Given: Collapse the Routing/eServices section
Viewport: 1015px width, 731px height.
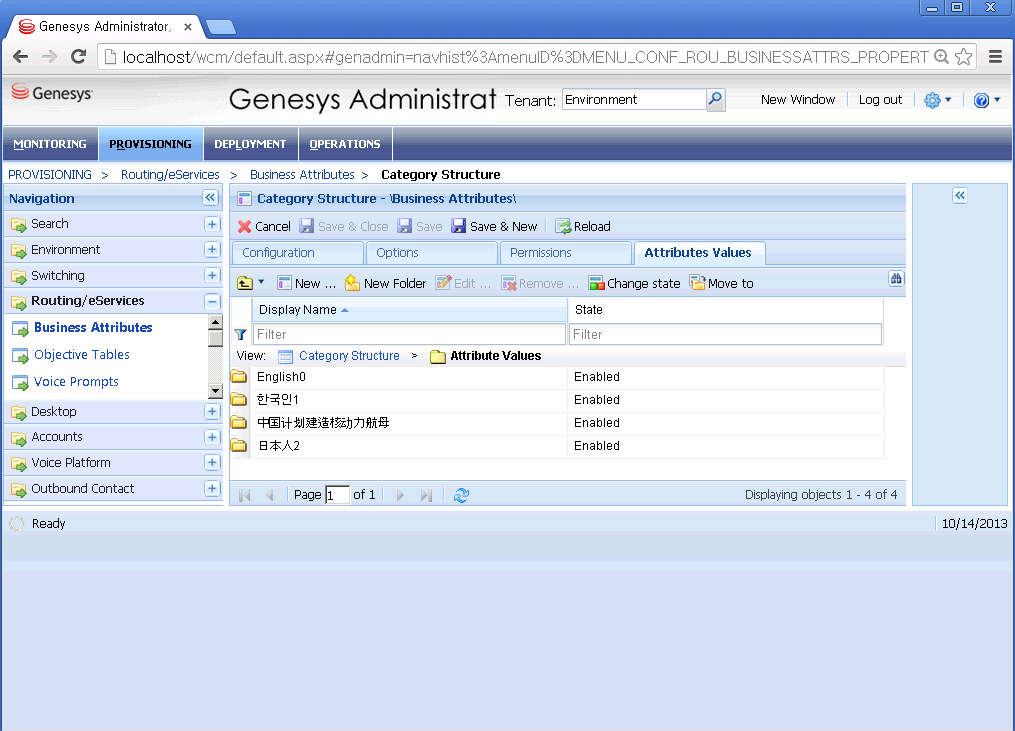Looking at the screenshot, I should pos(212,301).
